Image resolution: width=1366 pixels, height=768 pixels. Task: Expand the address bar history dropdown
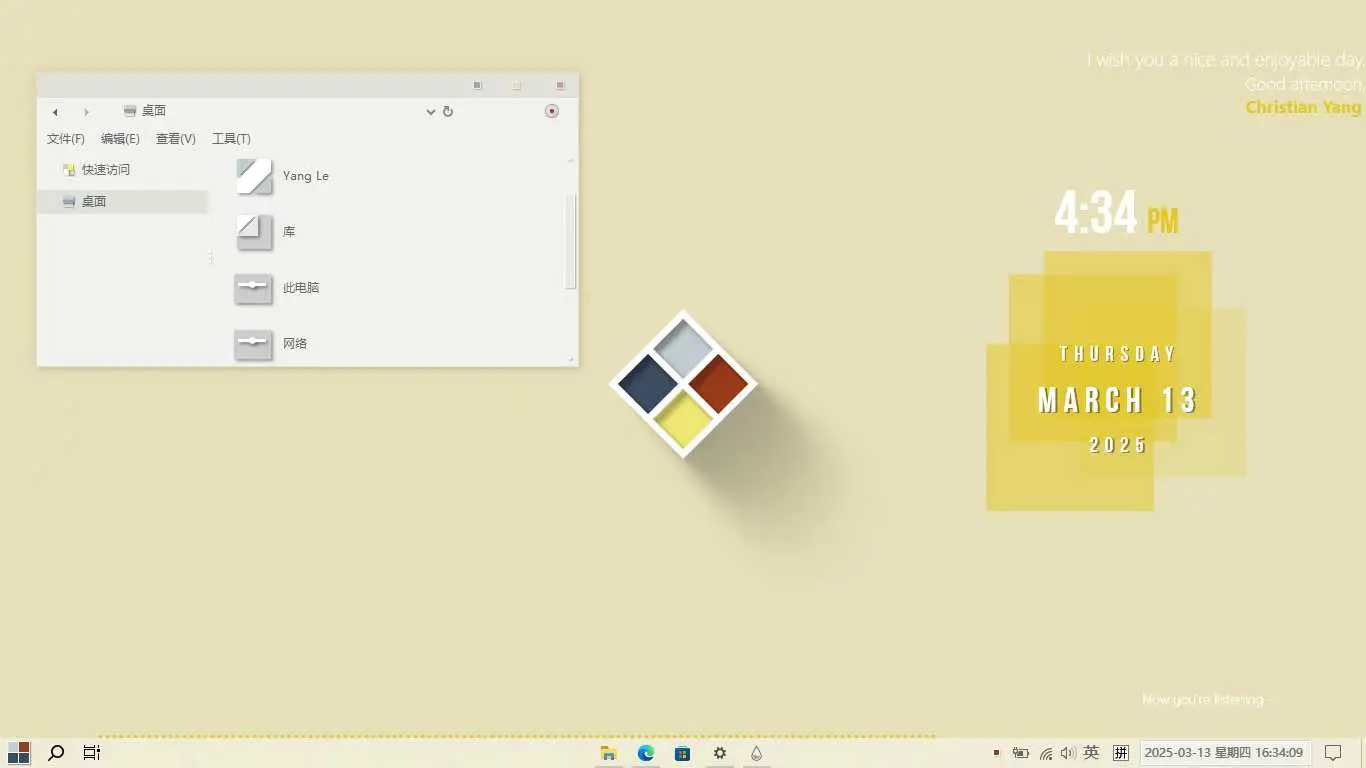click(431, 112)
